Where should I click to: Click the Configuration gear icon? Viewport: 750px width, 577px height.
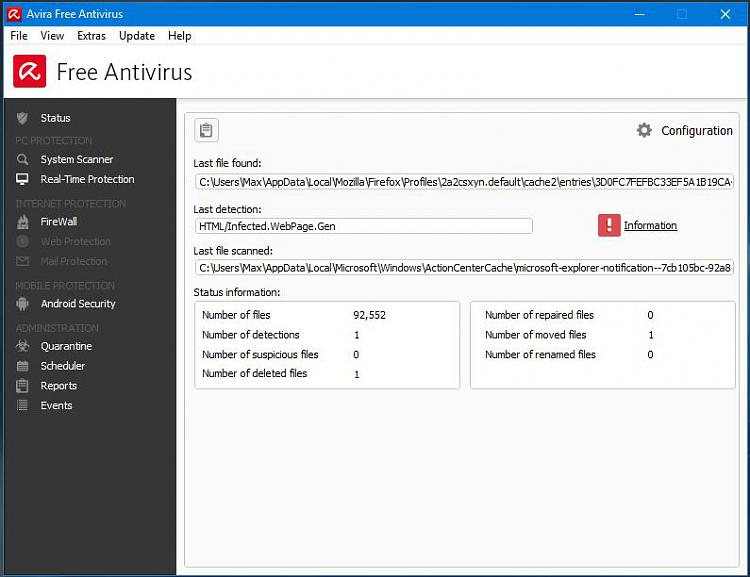click(644, 130)
